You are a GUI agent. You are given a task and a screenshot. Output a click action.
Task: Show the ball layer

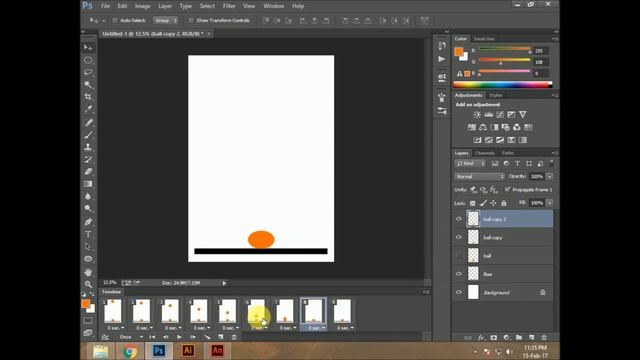(459, 256)
